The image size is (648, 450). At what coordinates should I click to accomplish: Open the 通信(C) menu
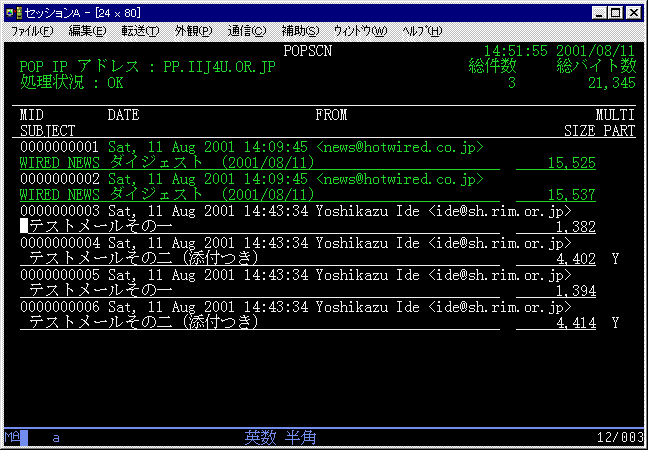(247, 31)
